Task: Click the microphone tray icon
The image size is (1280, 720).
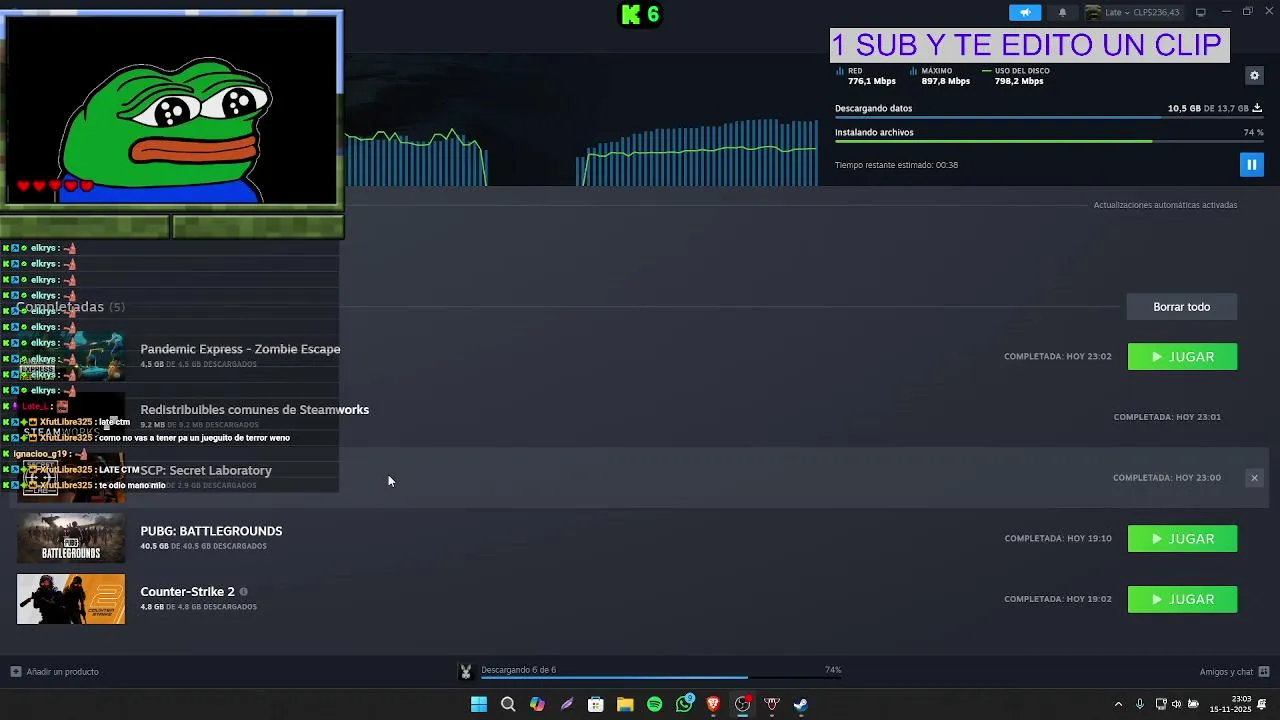Action: tap(1139, 704)
